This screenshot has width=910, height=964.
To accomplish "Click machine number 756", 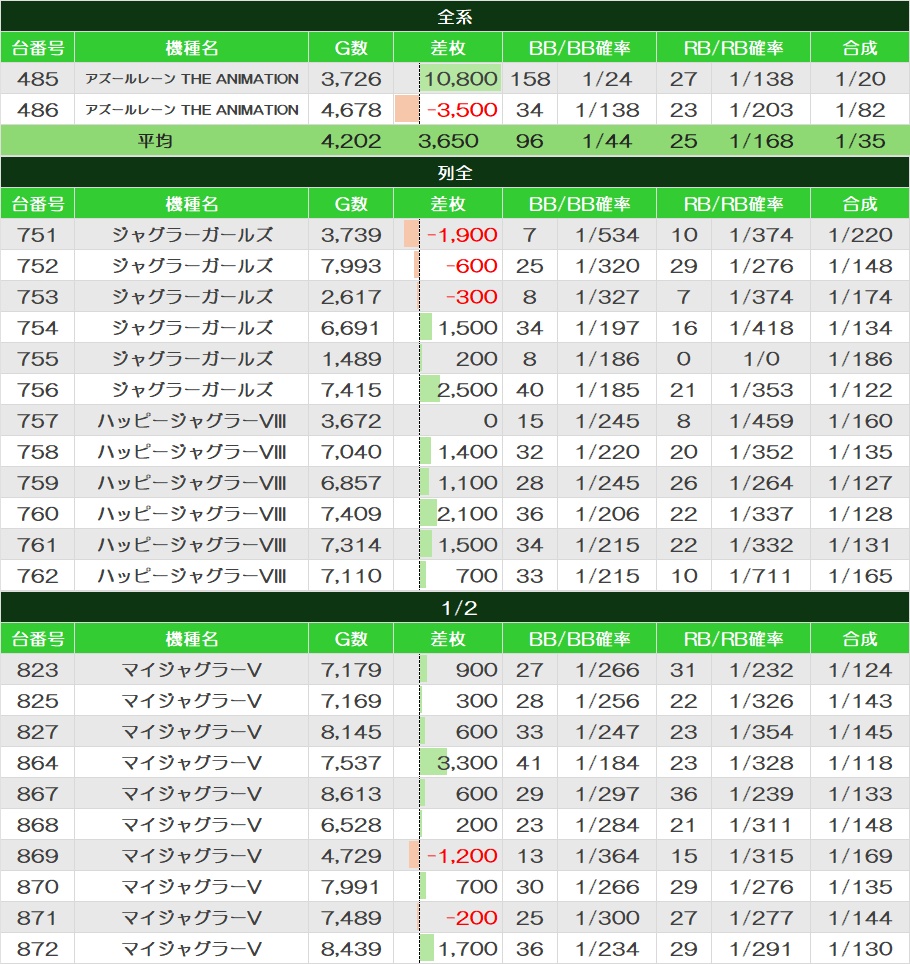I will pyautogui.click(x=38, y=390).
